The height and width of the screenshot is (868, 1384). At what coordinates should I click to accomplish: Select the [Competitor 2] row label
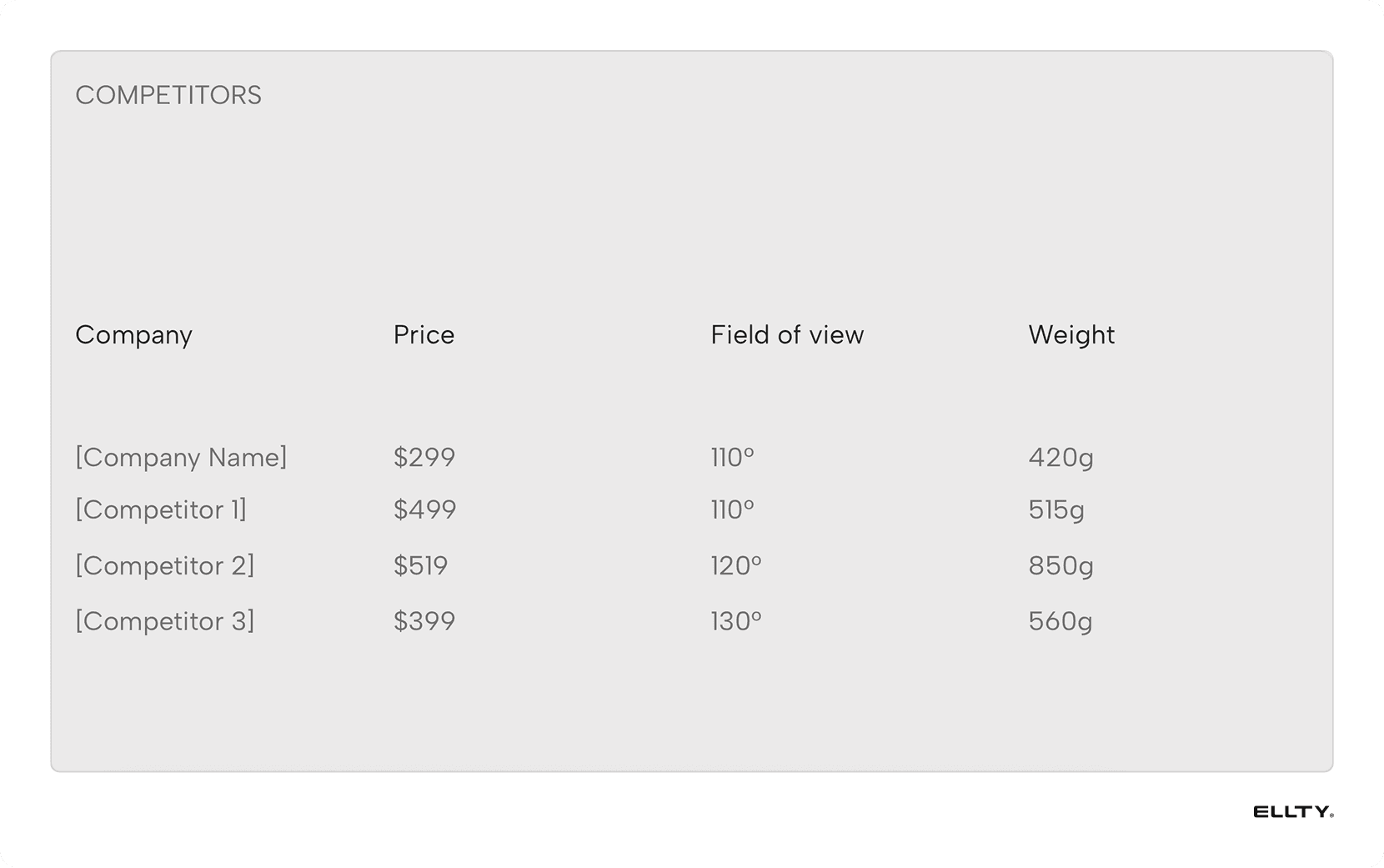[165, 566]
